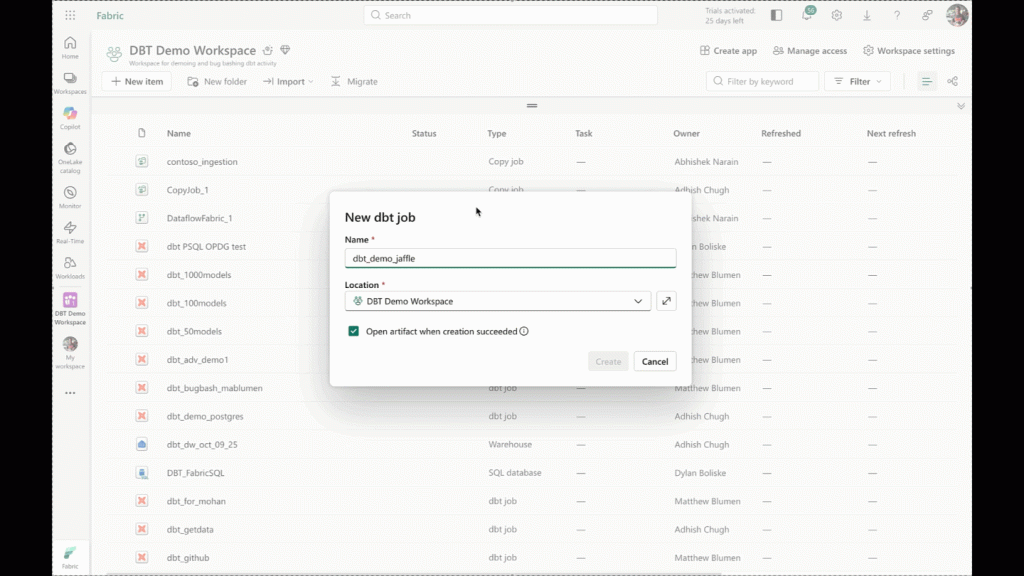
Task: Open Copilot from the left sidebar
Action: [69, 115]
